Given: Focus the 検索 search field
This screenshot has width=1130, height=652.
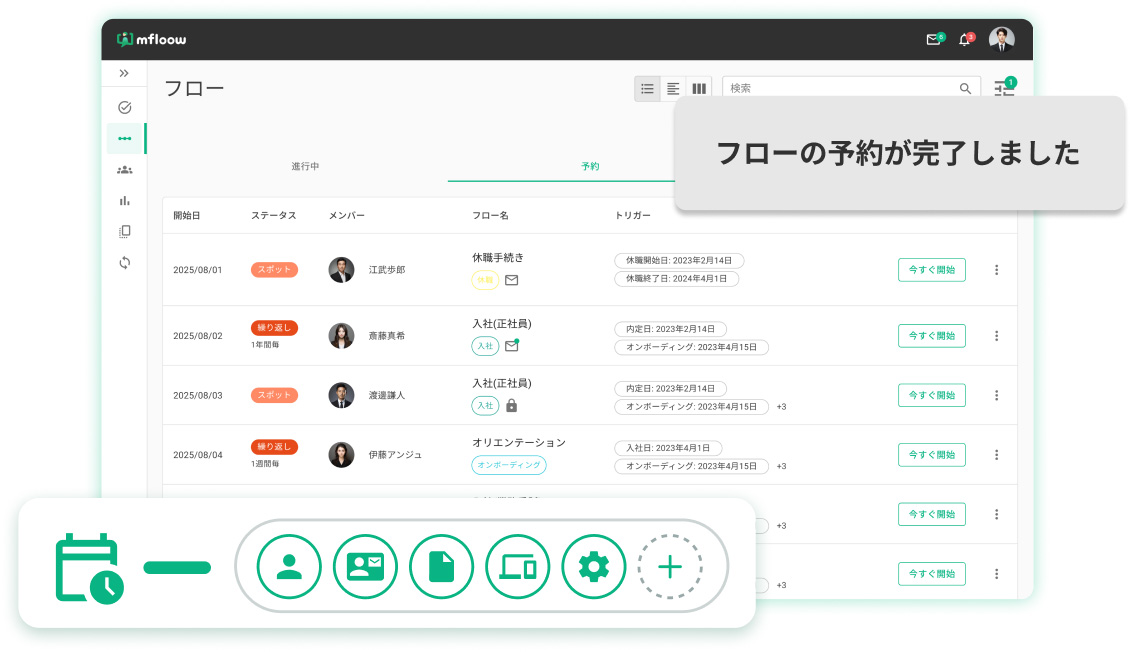Looking at the screenshot, I should coord(850,88).
